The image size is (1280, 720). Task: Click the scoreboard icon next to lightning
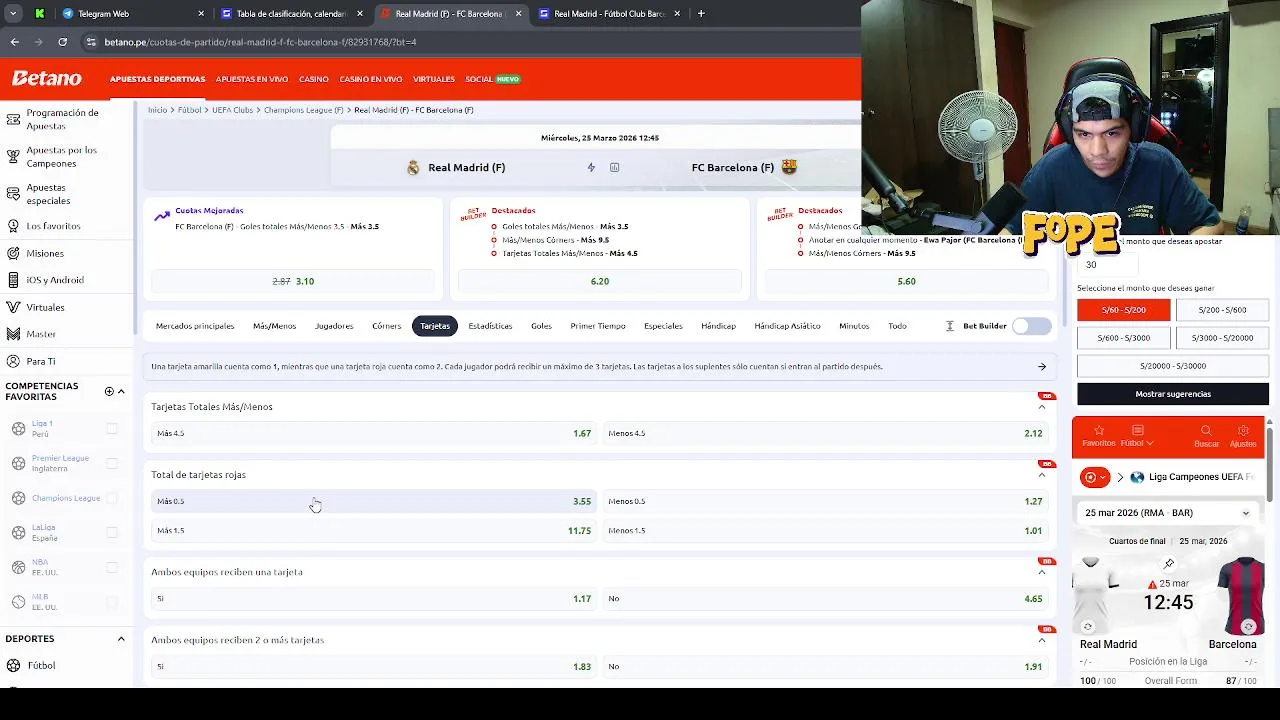614,167
